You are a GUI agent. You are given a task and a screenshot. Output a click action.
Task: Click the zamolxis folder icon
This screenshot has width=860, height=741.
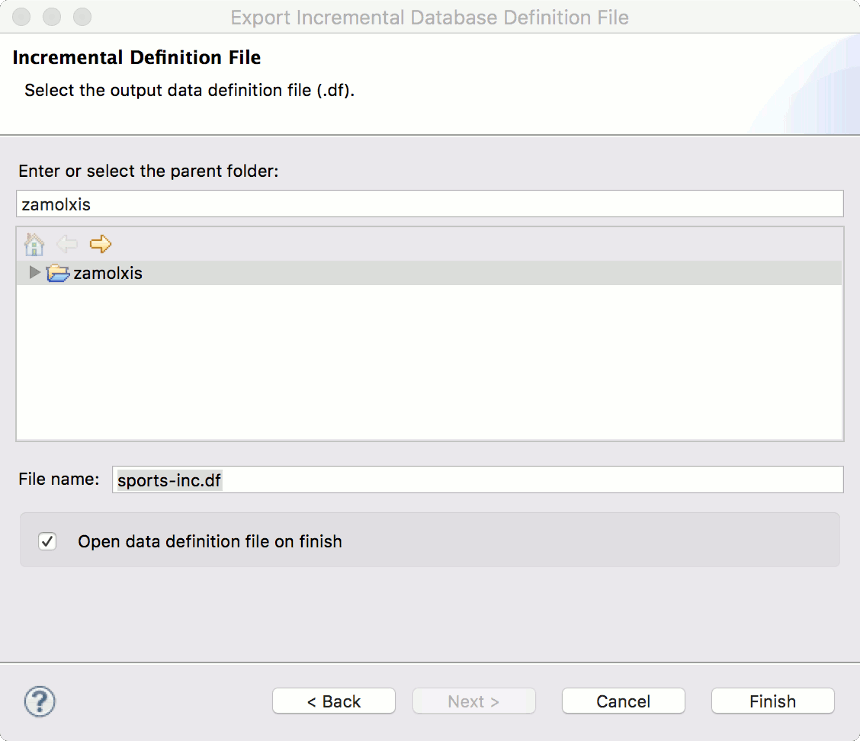pyautogui.click(x=58, y=273)
